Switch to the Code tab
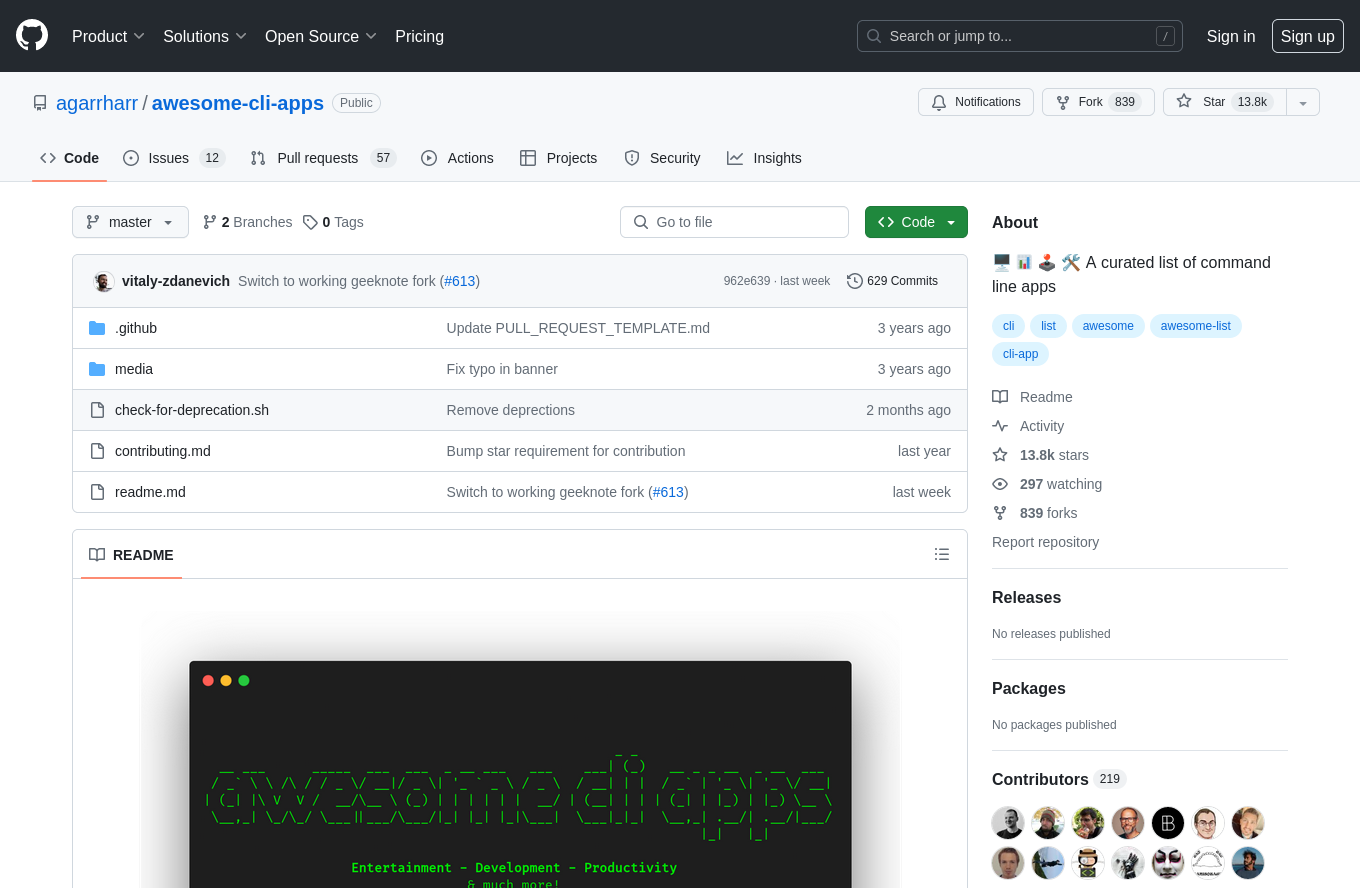The width and height of the screenshot is (1360, 888). pos(69,158)
